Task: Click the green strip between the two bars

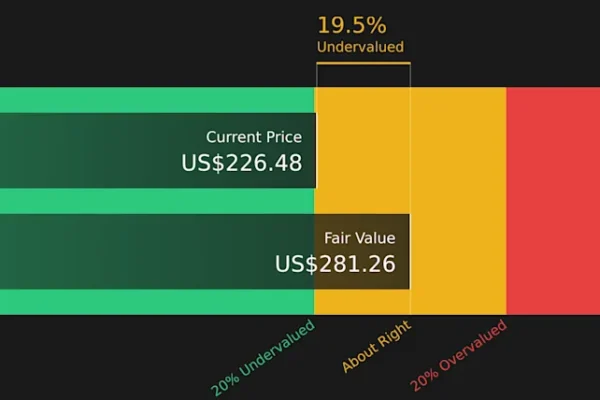Action: [x=150, y=201]
